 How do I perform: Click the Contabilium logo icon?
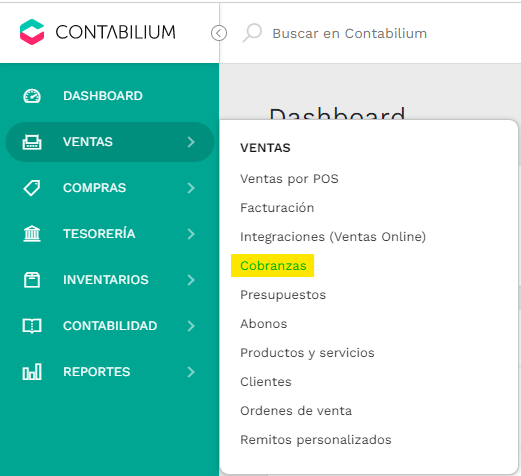point(32,32)
